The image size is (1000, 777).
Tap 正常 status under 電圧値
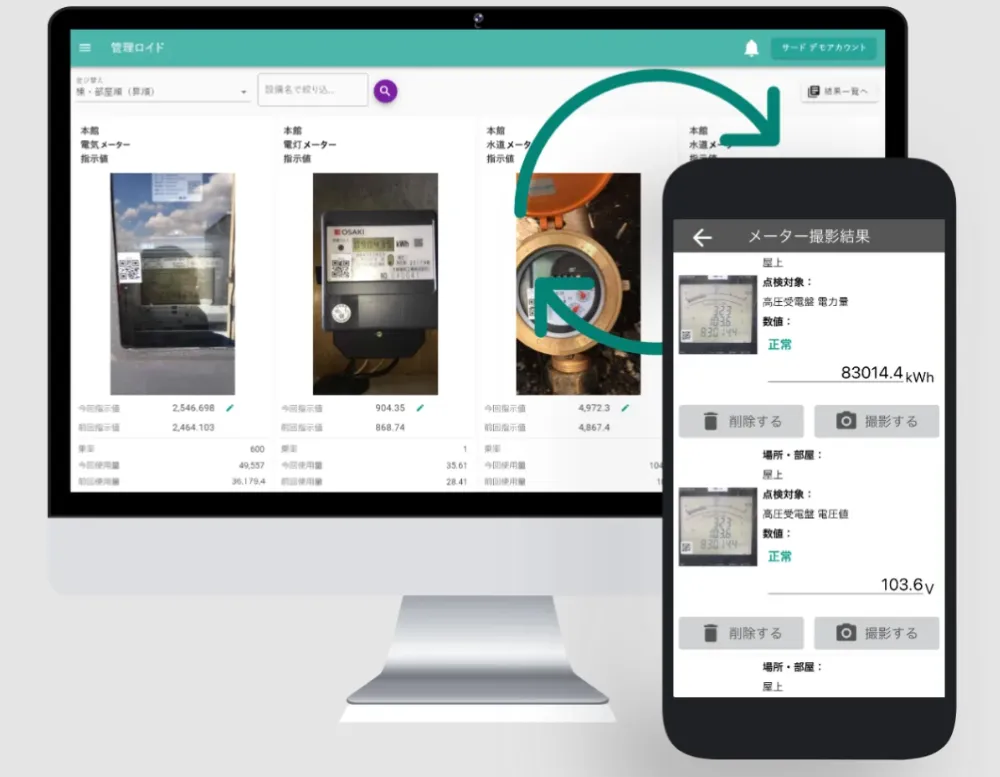[779, 556]
